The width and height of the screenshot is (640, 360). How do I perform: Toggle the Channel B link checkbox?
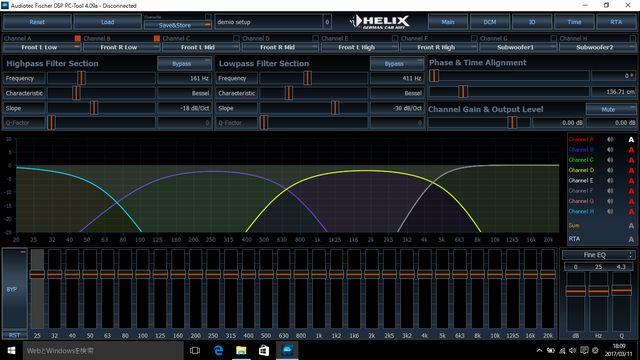(x=157, y=38)
